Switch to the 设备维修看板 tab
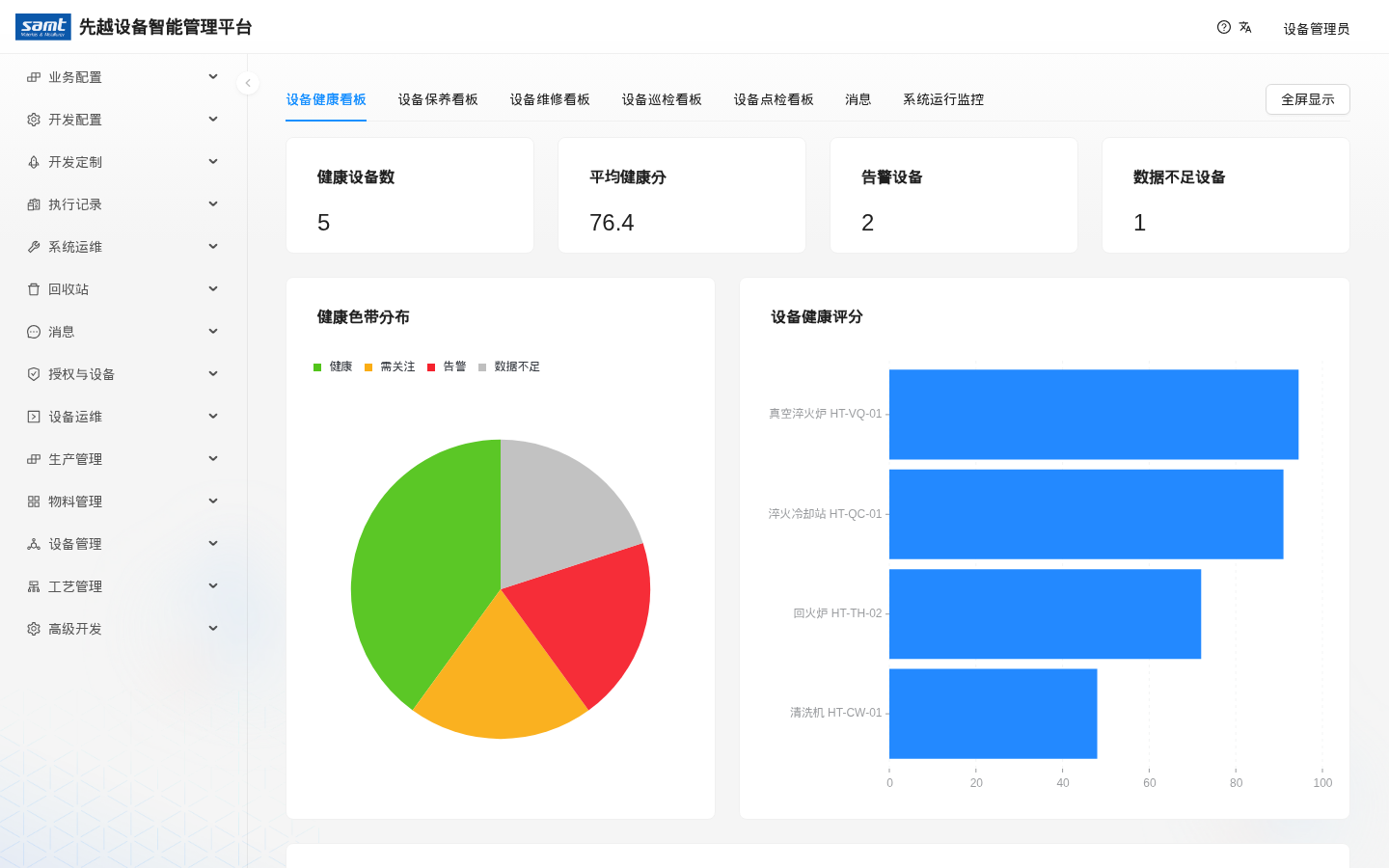 pos(550,99)
